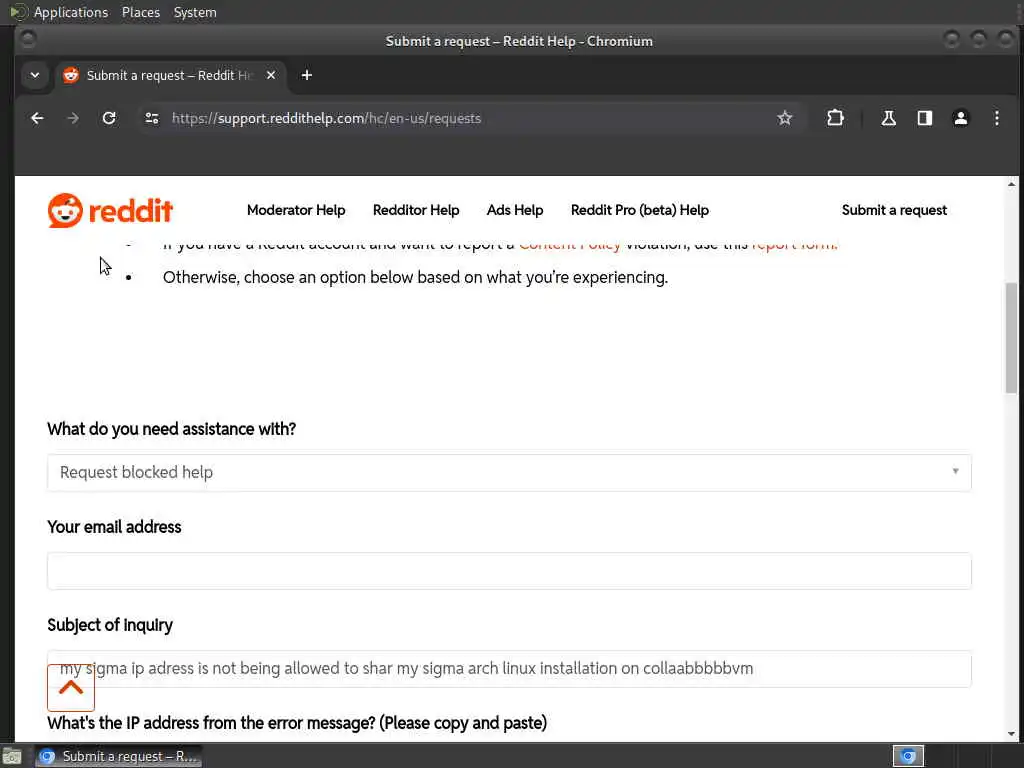Open the Ads Help link
Viewport: 1024px width, 768px height.
click(515, 210)
